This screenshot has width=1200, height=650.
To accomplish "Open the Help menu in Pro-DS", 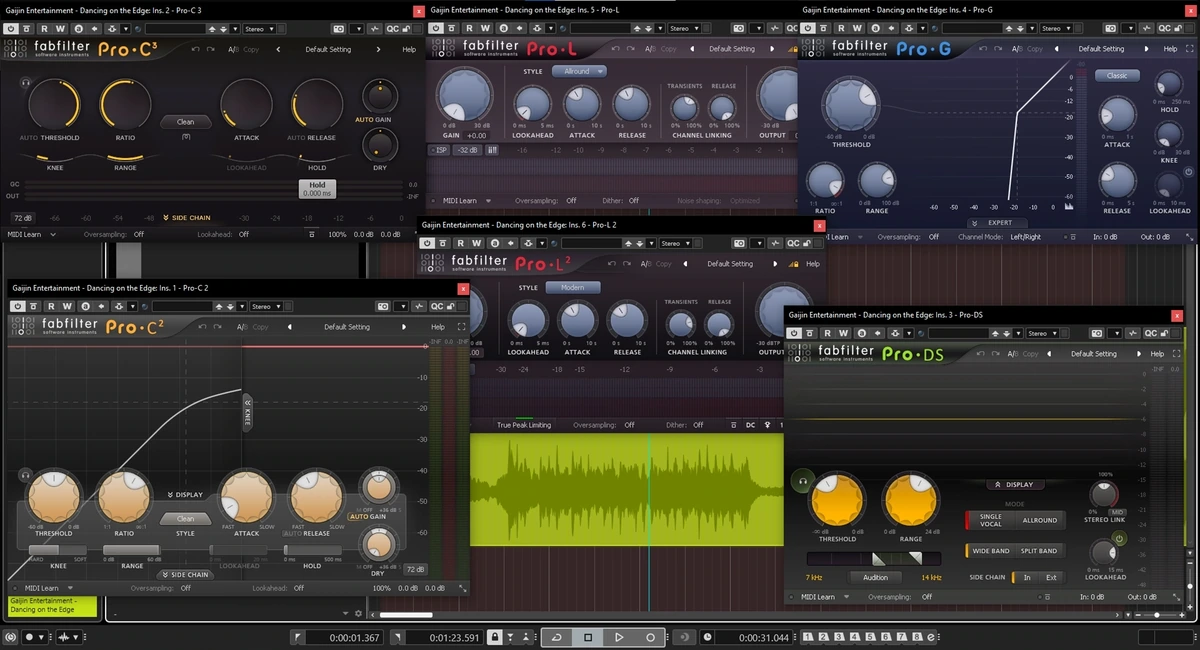I will click(x=1157, y=354).
